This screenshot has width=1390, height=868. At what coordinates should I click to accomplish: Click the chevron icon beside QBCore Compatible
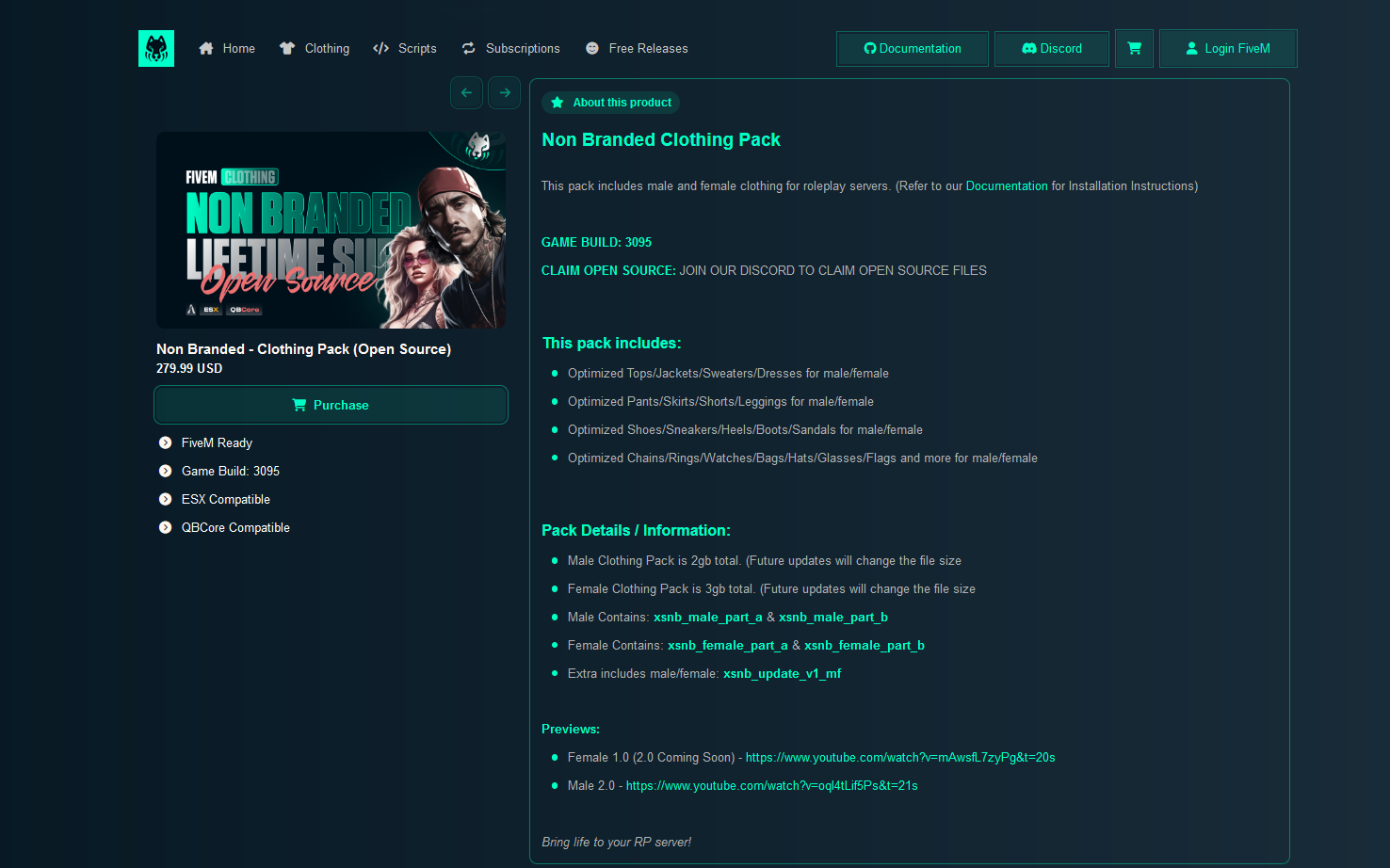click(166, 527)
